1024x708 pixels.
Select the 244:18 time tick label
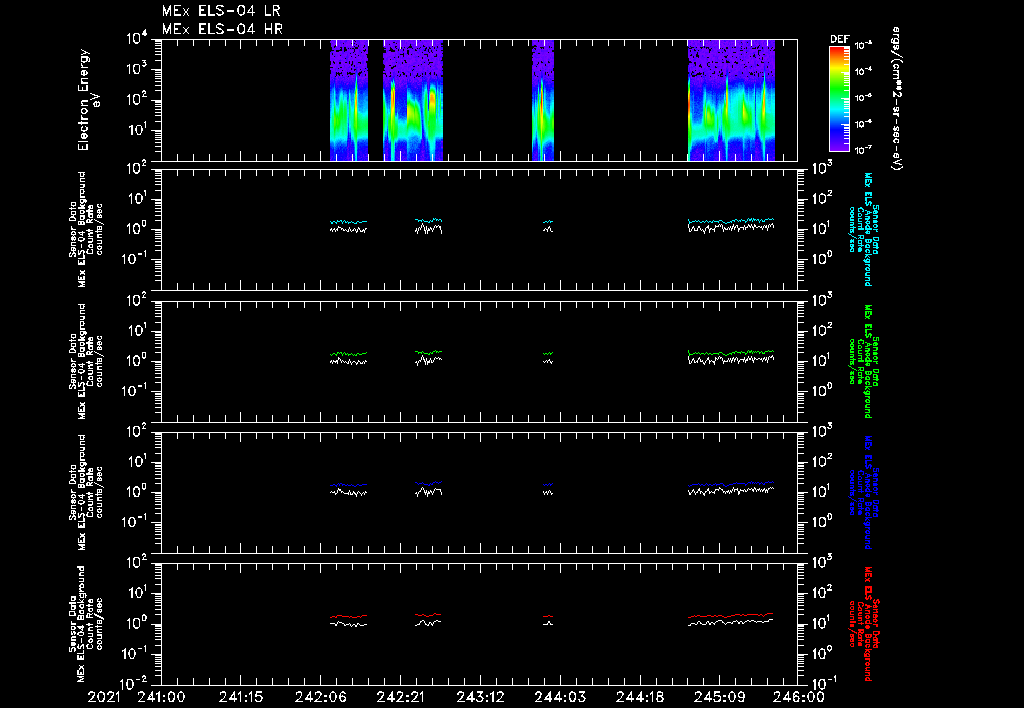point(639,698)
